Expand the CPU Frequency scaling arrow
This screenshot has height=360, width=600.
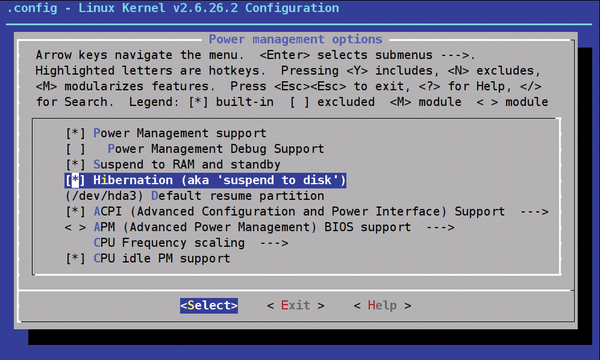(x=274, y=243)
